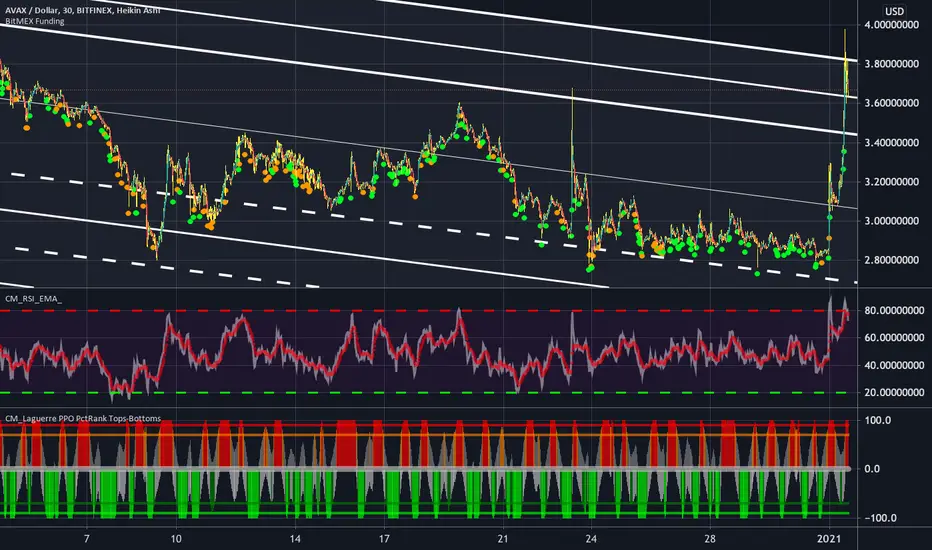Click the RSI 20.00000000 scale label
This screenshot has height=550, width=932.
894,392
